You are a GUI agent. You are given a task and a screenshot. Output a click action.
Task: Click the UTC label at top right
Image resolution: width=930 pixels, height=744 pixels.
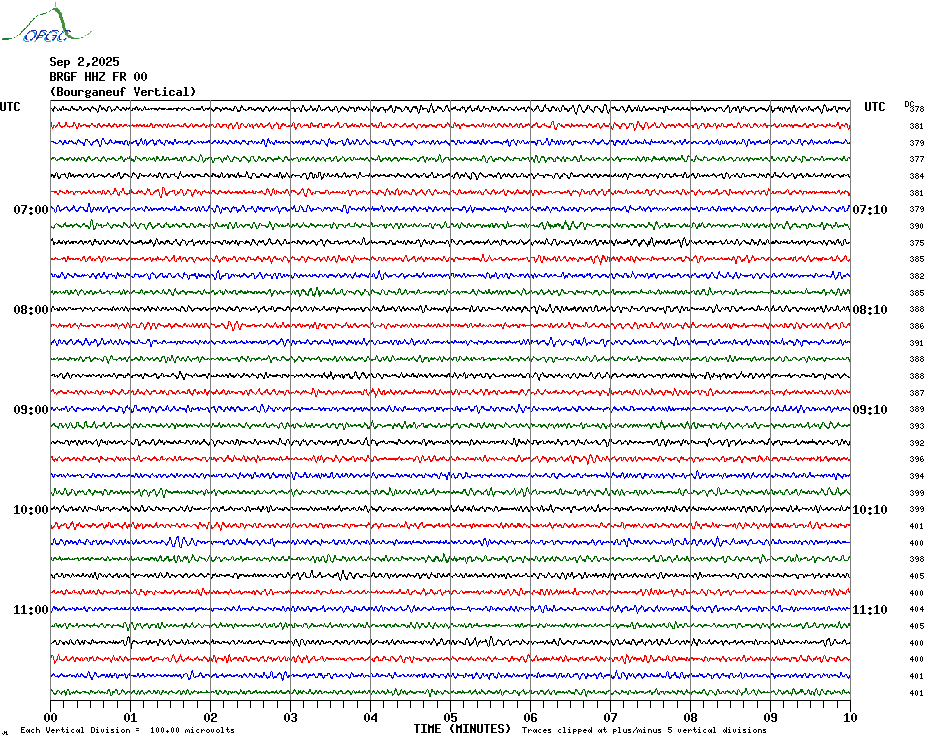(x=874, y=107)
